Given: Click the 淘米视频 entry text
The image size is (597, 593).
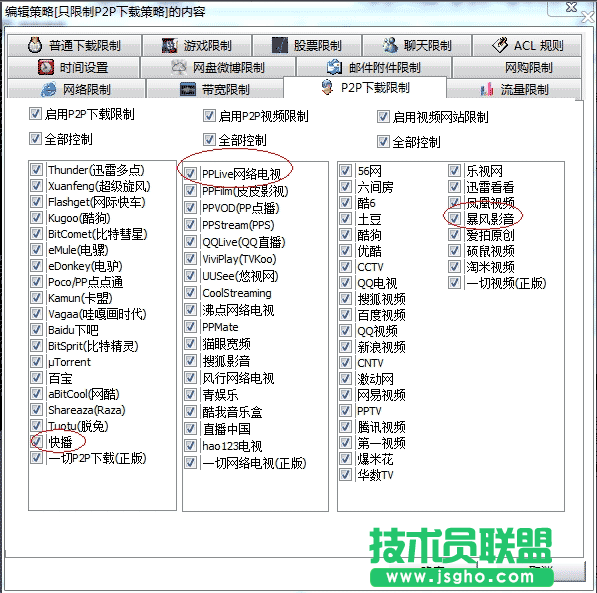Looking at the screenshot, I should pos(490,267).
